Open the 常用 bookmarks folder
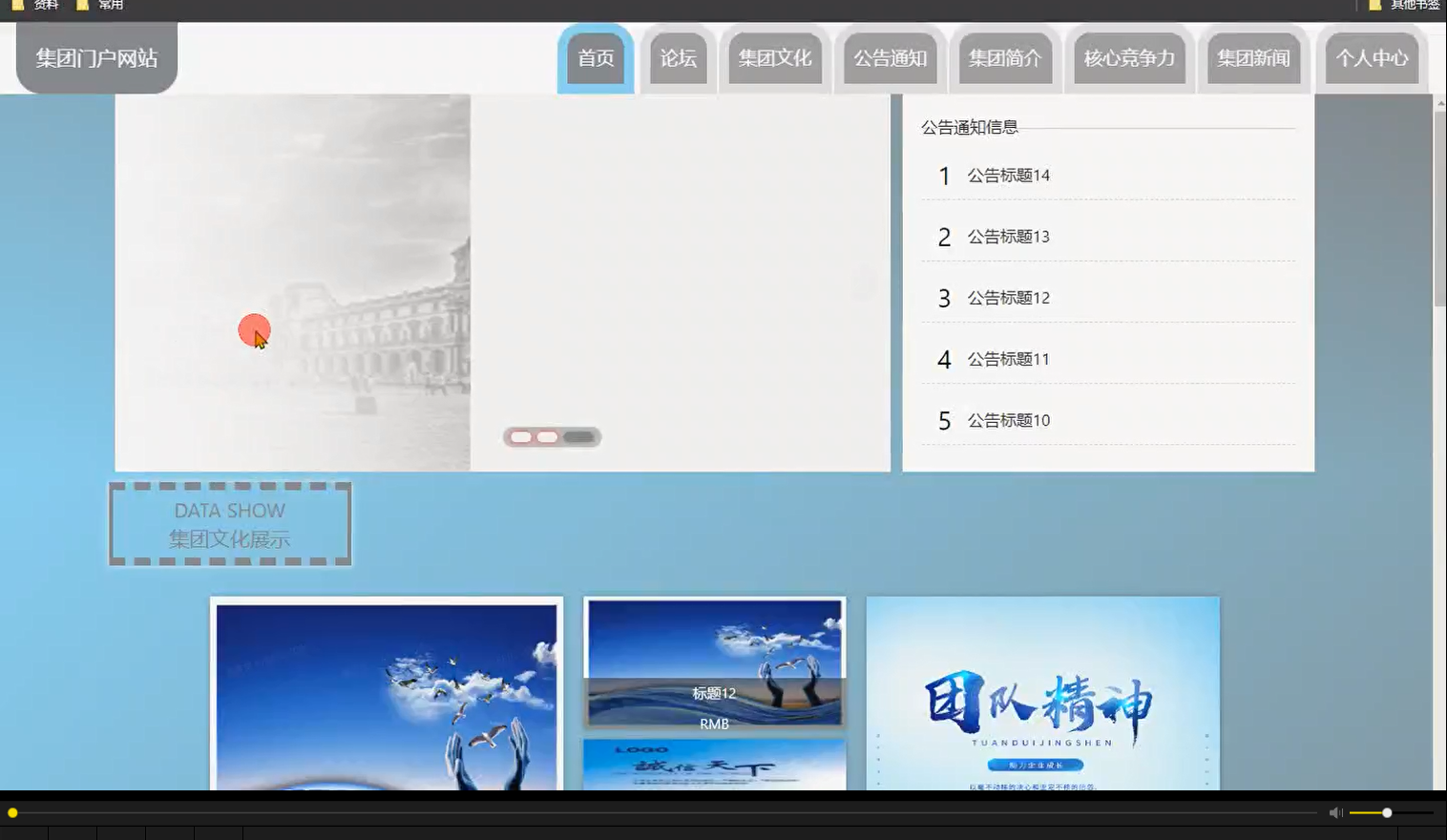Viewport: 1447px width, 840px height. point(108,5)
